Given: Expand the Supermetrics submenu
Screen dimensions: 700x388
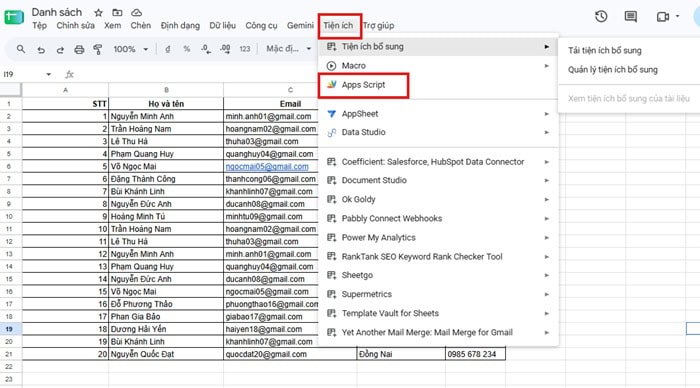Looking at the screenshot, I should point(438,294).
